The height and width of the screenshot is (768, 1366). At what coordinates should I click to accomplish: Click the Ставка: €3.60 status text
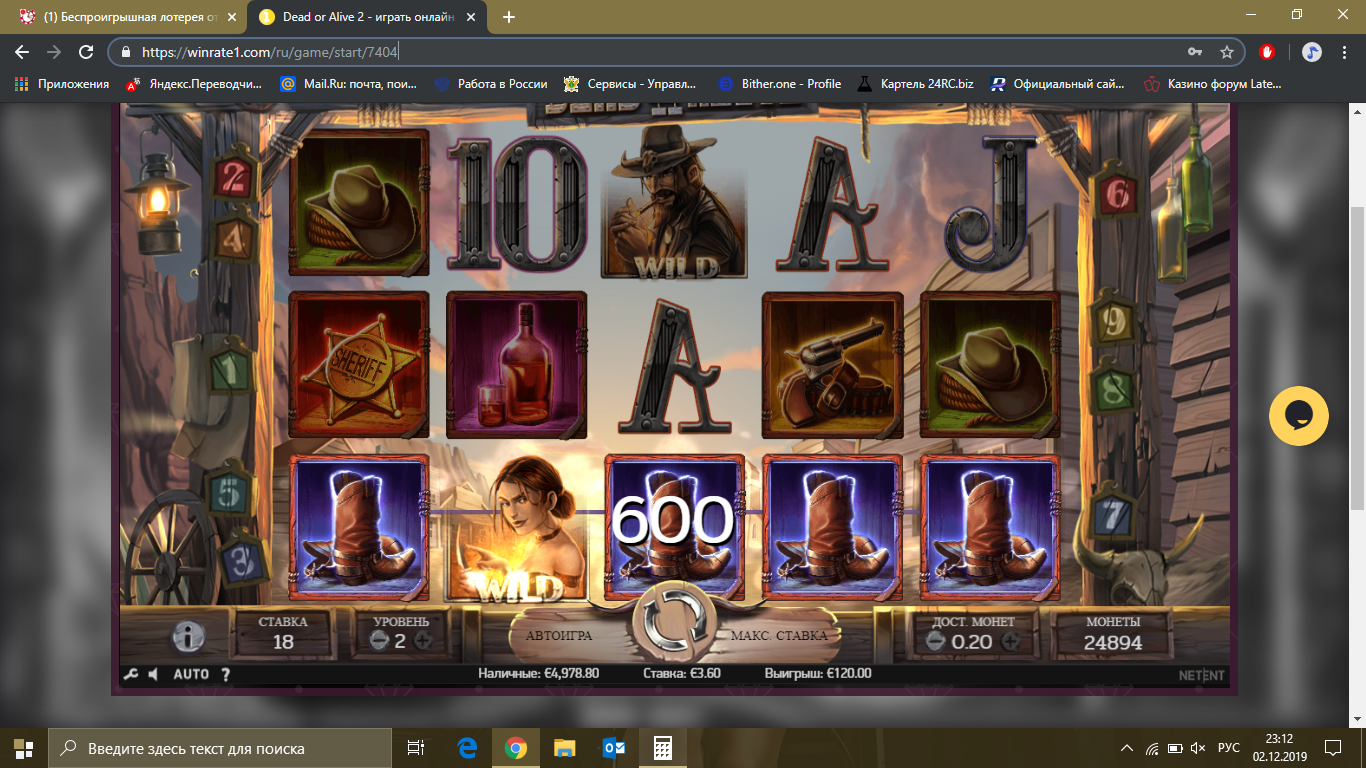pos(681,673)
